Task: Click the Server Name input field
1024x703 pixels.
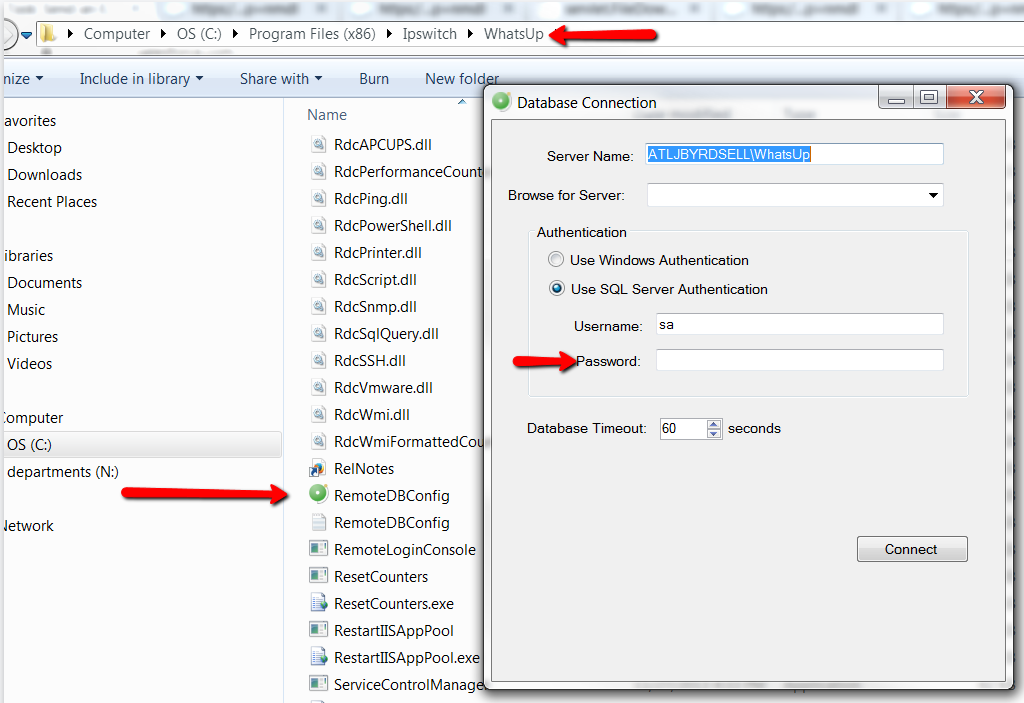Action: click(x=794, y=154)
